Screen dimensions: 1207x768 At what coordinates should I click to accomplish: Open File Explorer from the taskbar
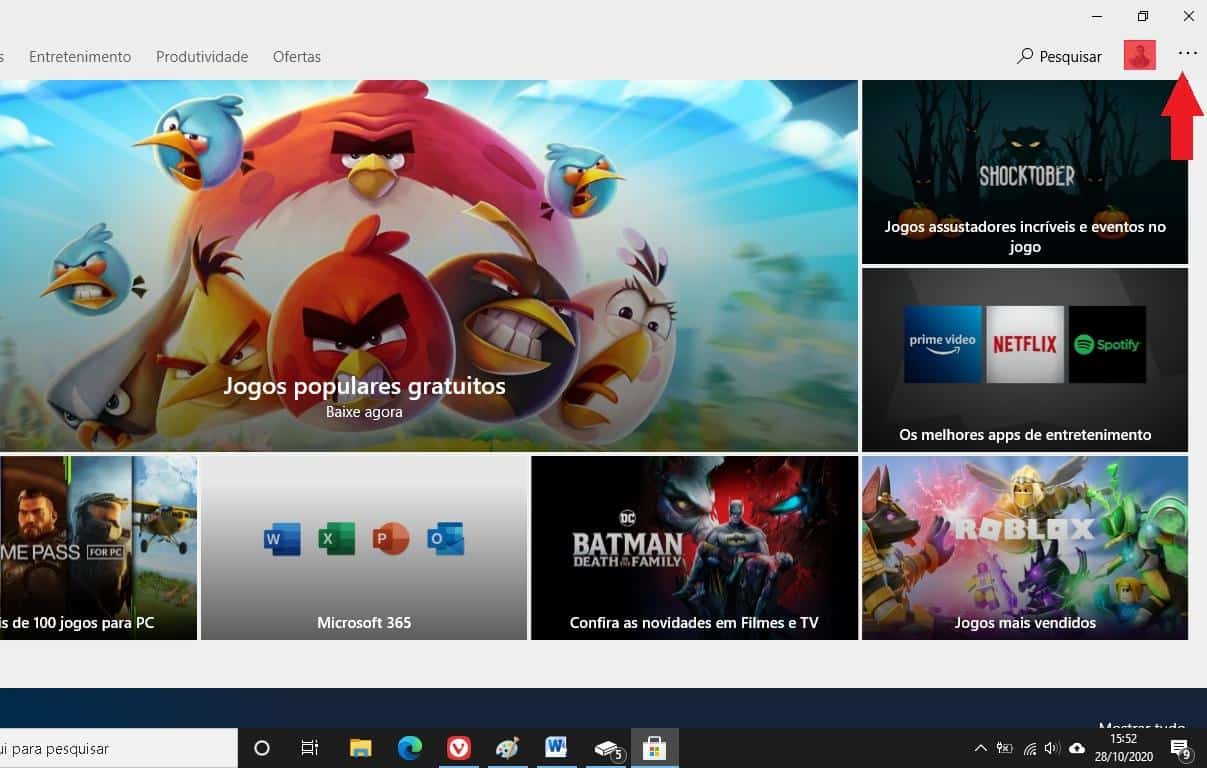(361, 748)
